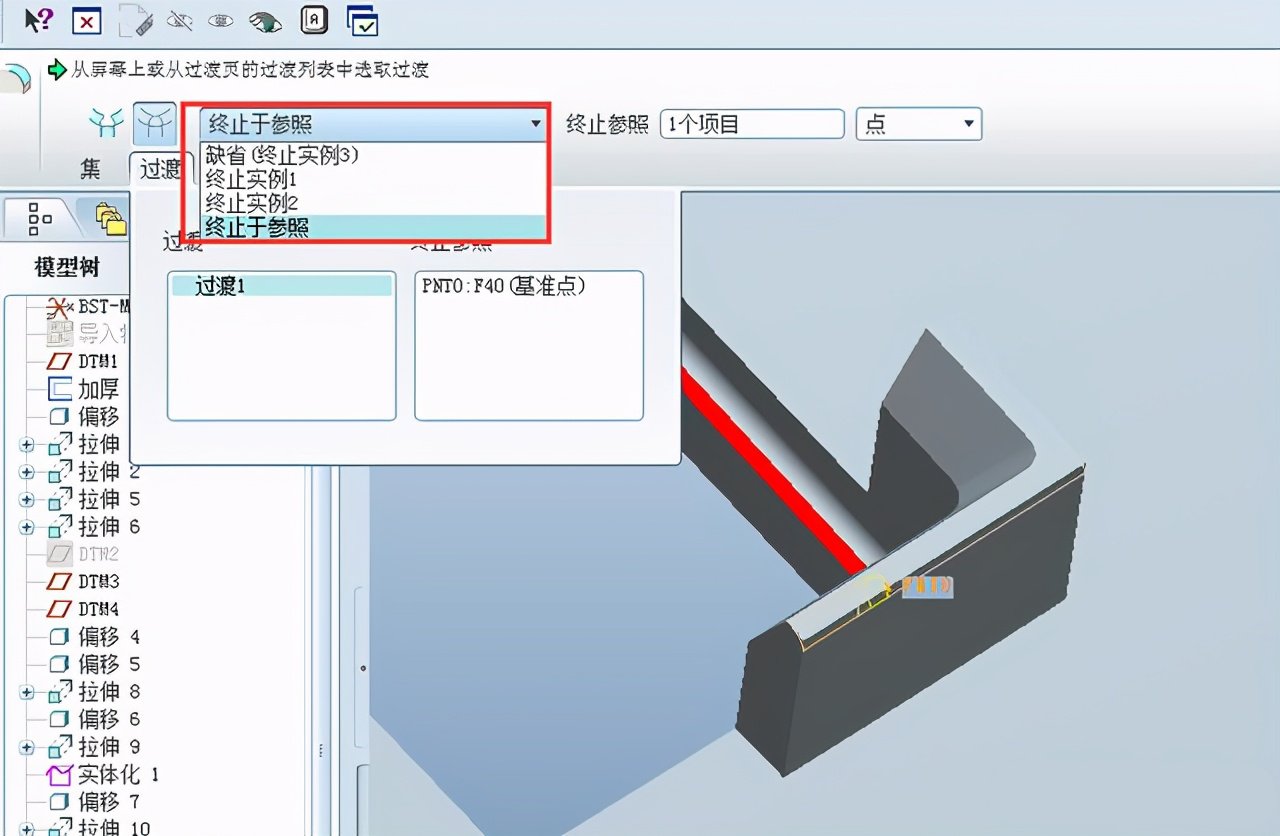Select 过渡1 in the transitions list
The width and height of the screenshot is (1280, 836).
click(282, 286)
